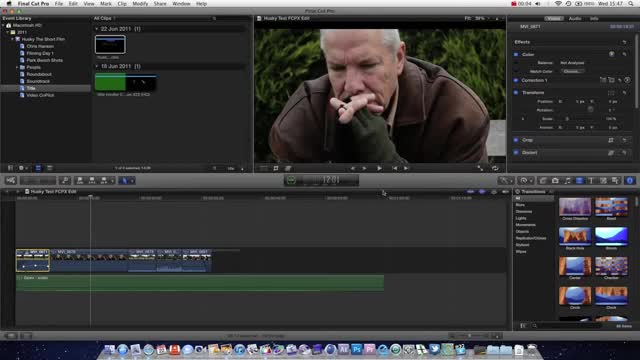Open the File menu
Screen dimensions: 640x360
(59, 4)
